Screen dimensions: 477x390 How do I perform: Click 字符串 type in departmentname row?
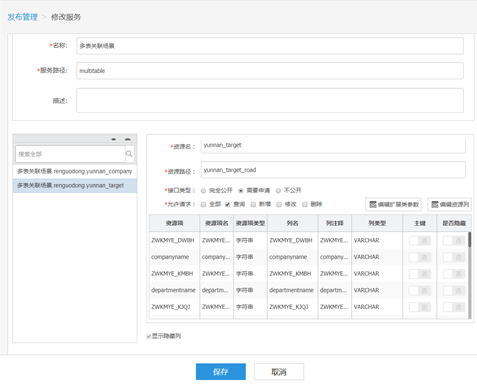pyautogui.click(x=244, y=290)
